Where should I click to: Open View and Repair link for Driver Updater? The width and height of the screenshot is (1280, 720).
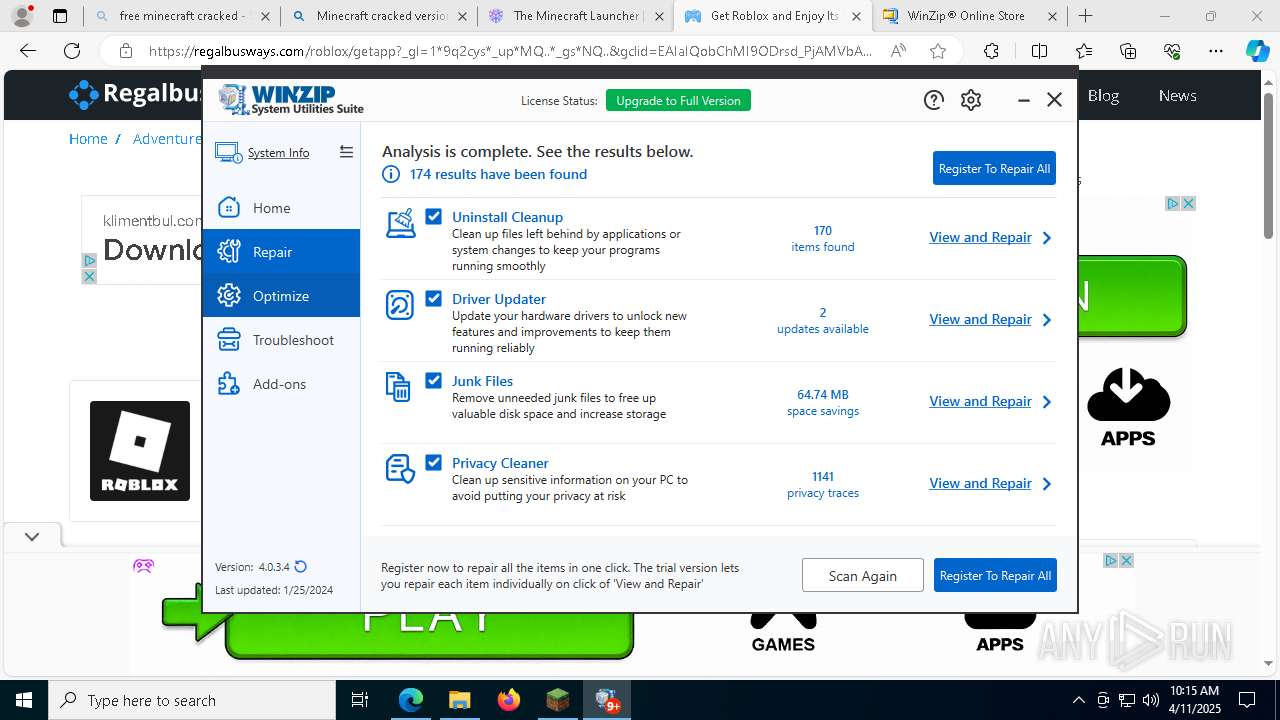[980, 319]
